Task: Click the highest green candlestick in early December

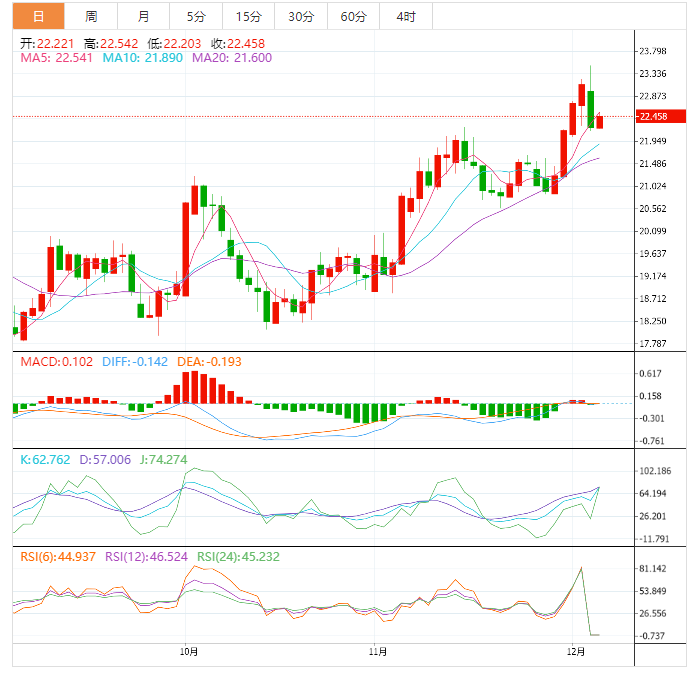Action: pyautogui.click(x=590, y=109)
